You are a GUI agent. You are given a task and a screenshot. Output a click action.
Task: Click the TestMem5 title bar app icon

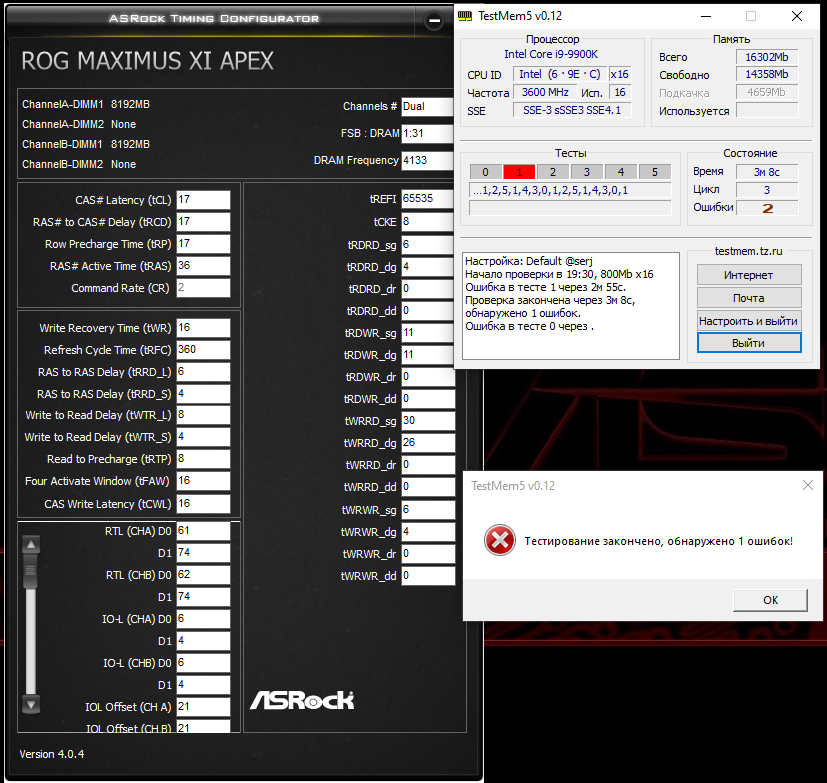click(465, 16)
